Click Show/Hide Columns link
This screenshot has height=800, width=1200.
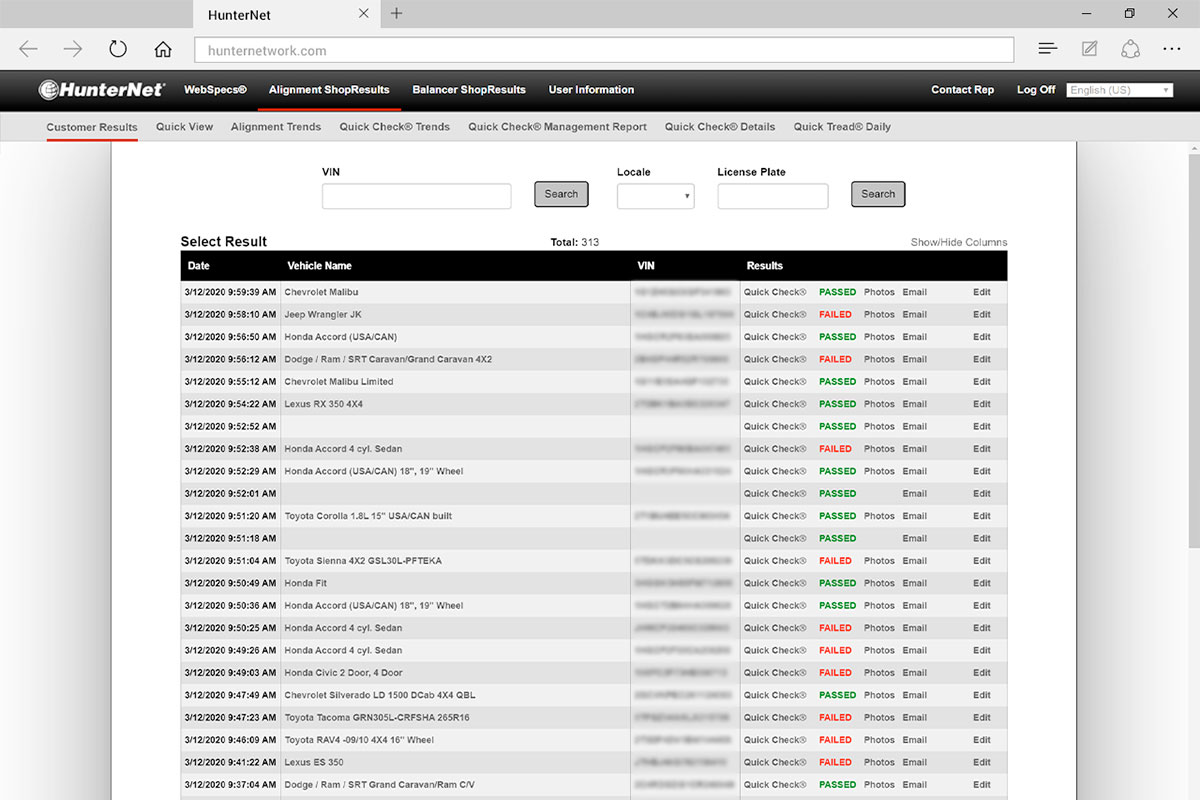click(x=959, y=242)
